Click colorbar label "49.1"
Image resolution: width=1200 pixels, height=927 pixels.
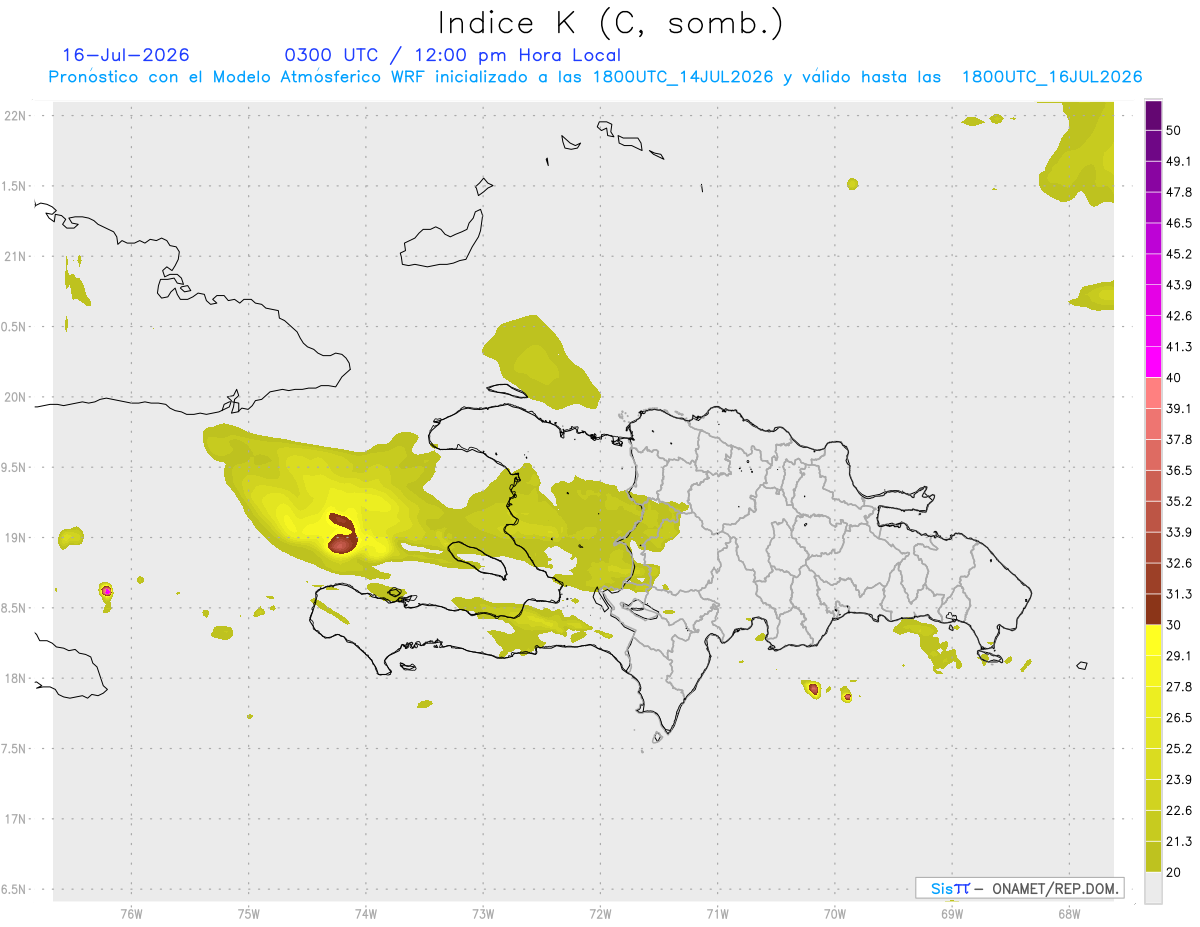pos(1179,161)
